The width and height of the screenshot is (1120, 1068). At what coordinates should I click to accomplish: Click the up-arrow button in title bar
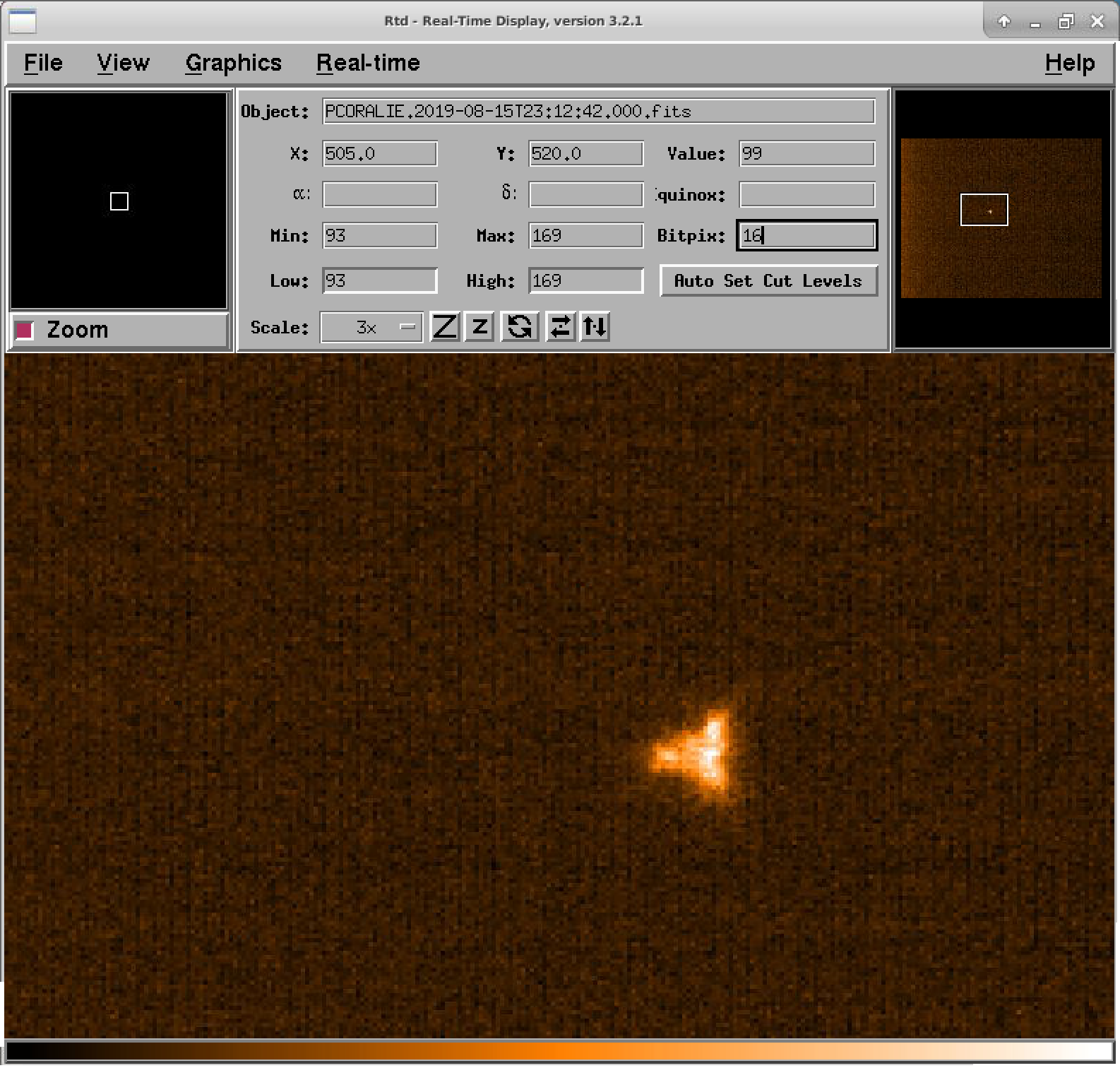1003,22
